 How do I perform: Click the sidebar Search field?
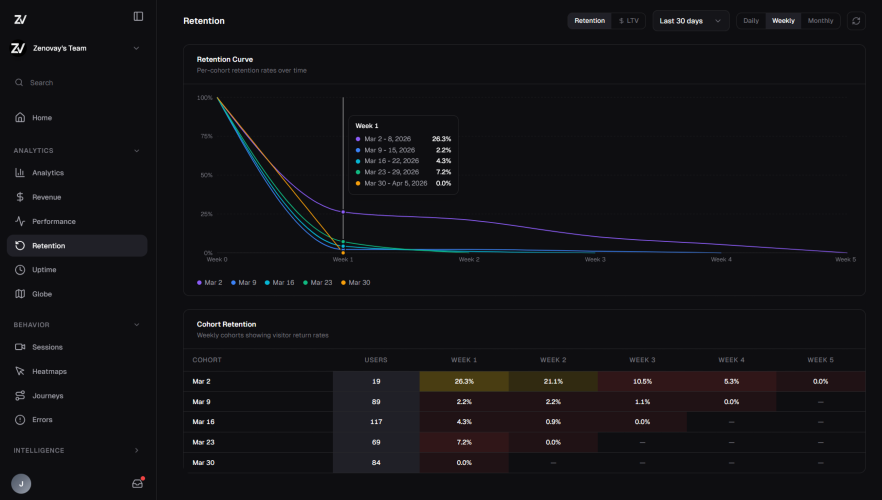click(x=76, y=83)
